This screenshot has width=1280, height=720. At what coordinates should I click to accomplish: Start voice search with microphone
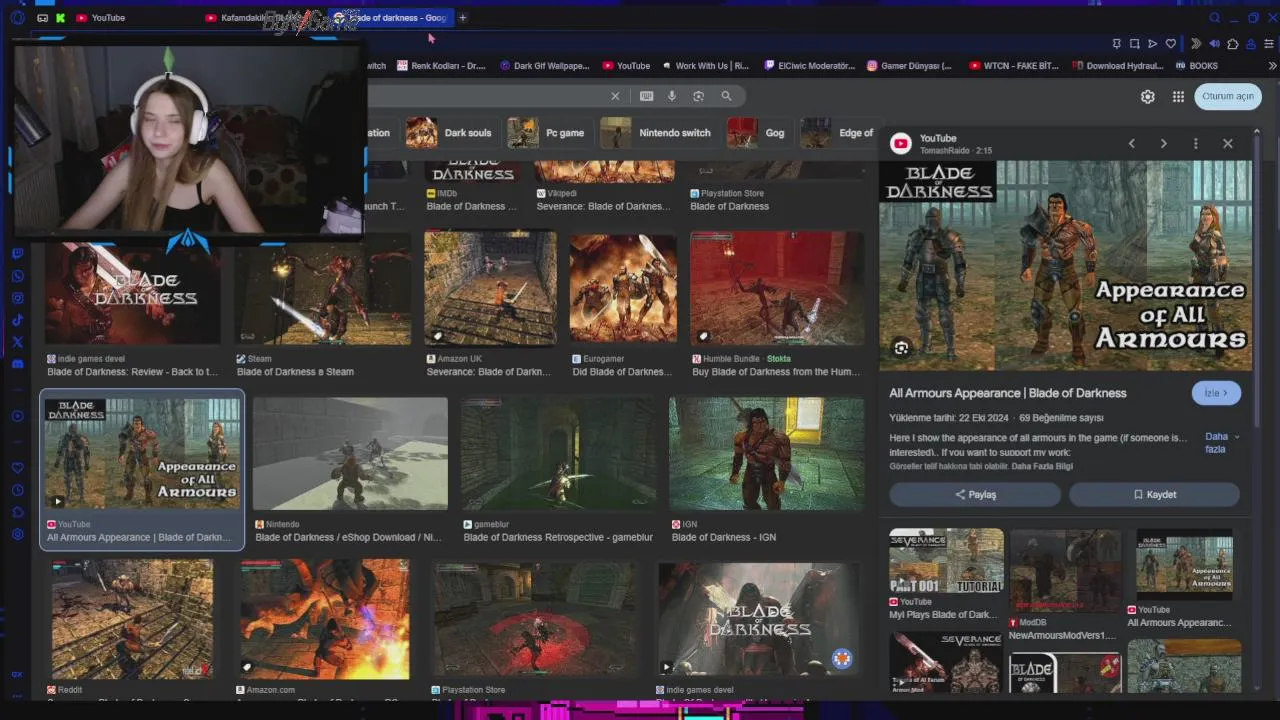[x=672, y=96]
